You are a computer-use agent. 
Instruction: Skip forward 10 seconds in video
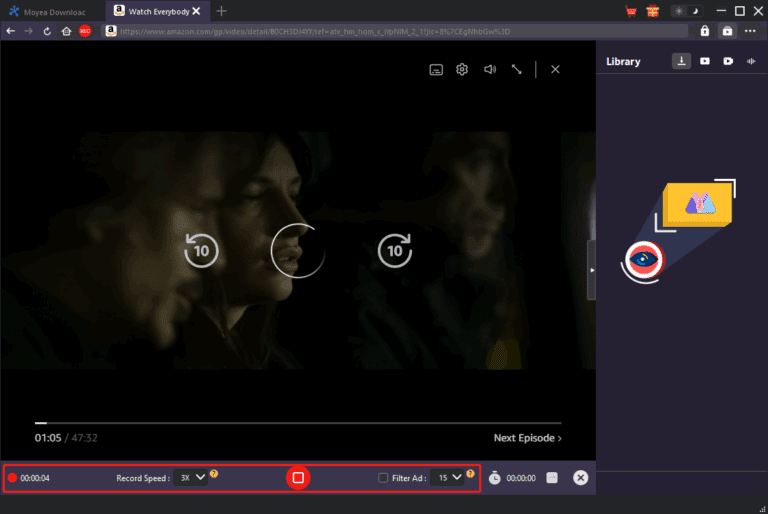(x=395, y=251)
